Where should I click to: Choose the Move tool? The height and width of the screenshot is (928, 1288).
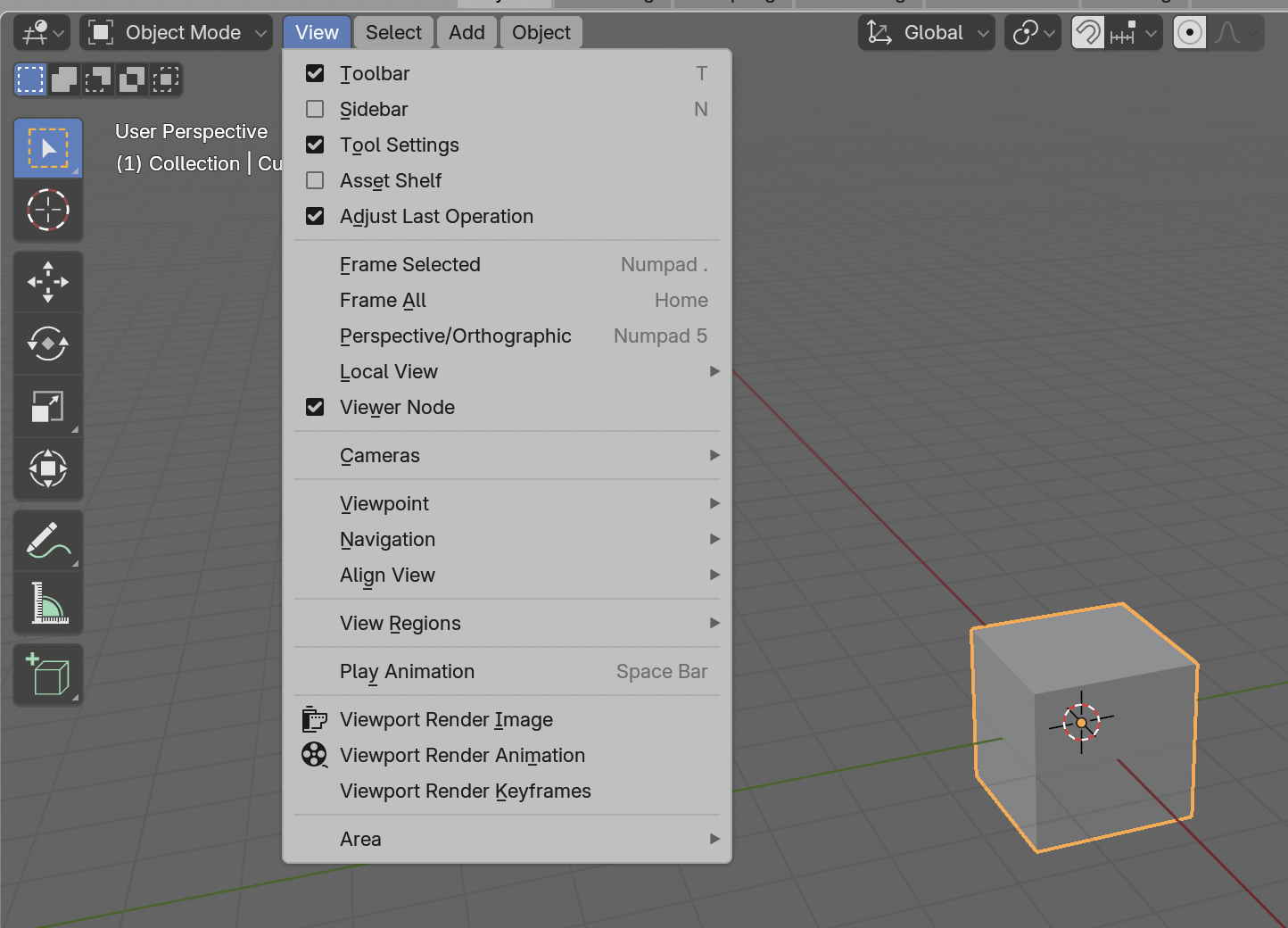pos(48,282)
